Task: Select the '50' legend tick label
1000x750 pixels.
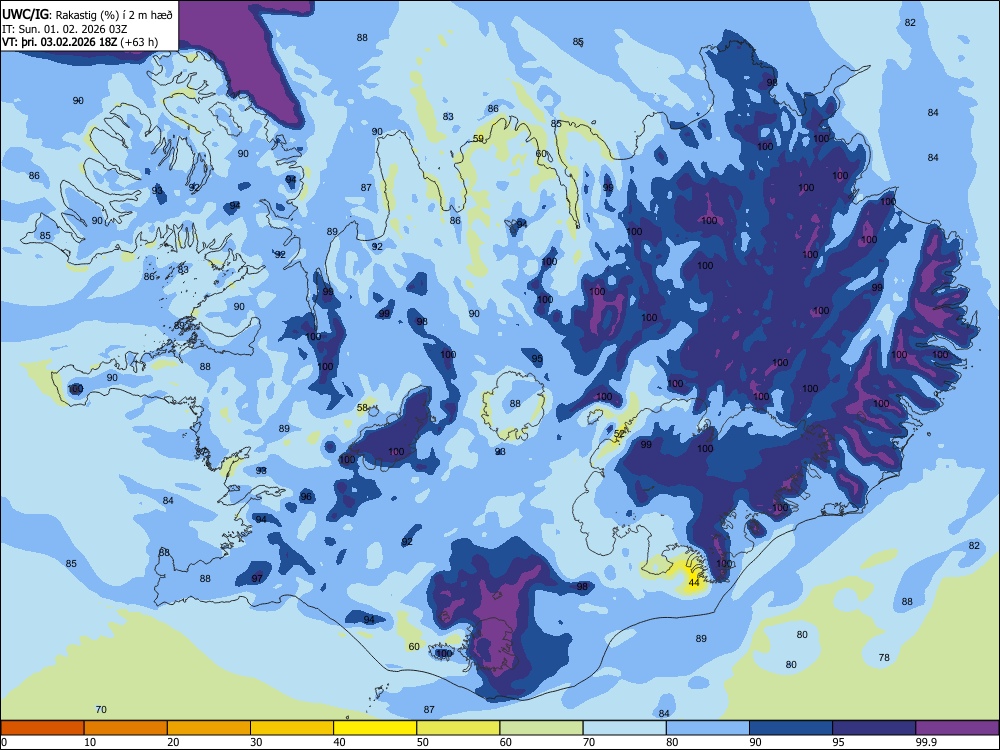Action: (x=423, y=742)
